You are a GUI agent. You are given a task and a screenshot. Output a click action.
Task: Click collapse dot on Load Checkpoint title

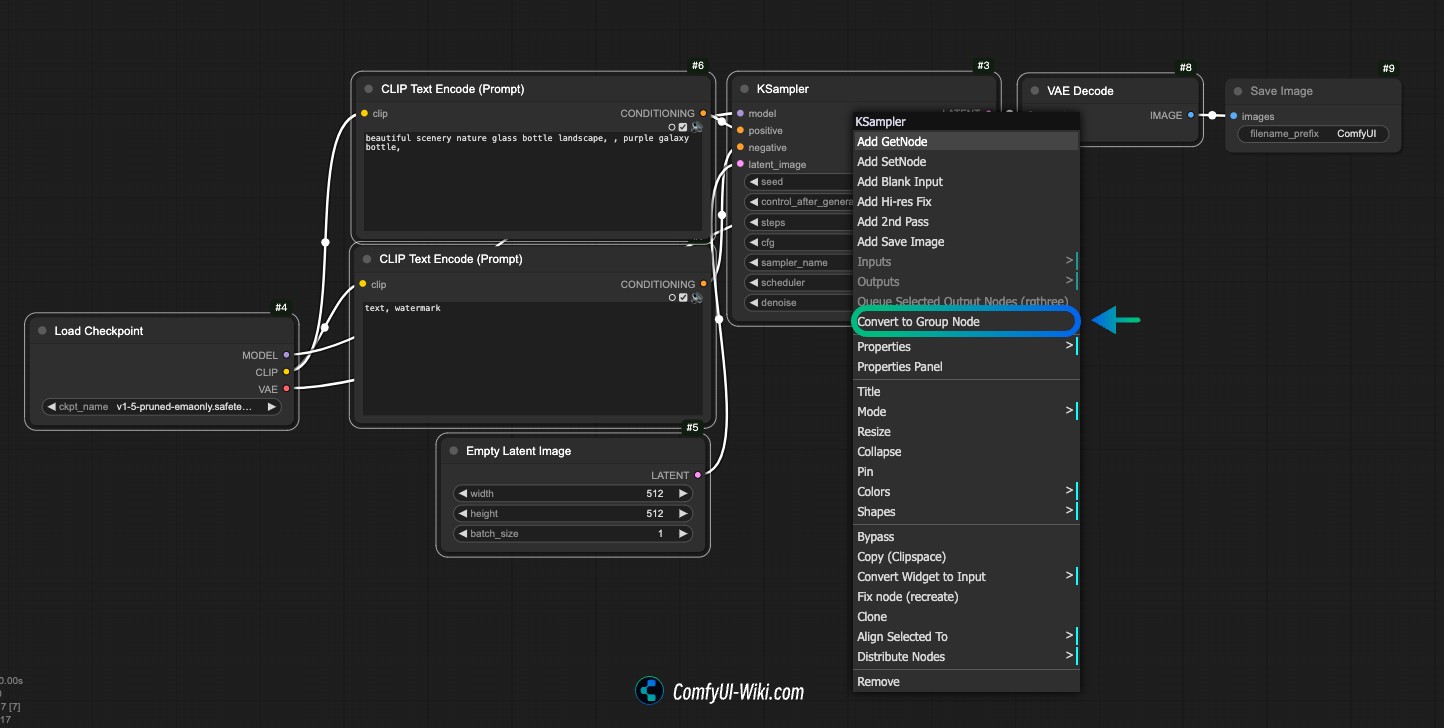click(42, 331)
